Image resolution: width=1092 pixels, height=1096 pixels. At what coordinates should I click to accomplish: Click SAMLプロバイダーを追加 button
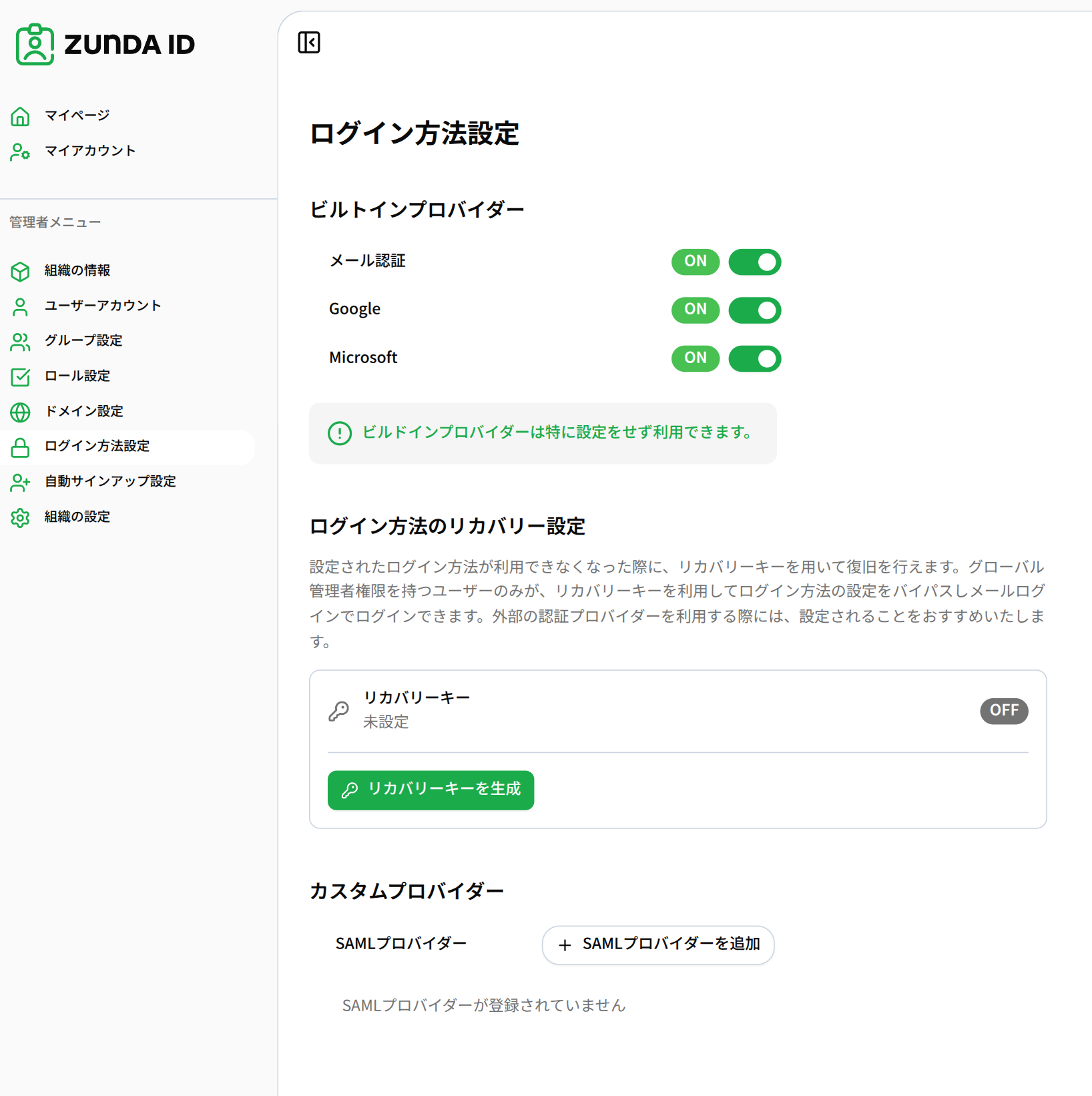tap(657, 944)
